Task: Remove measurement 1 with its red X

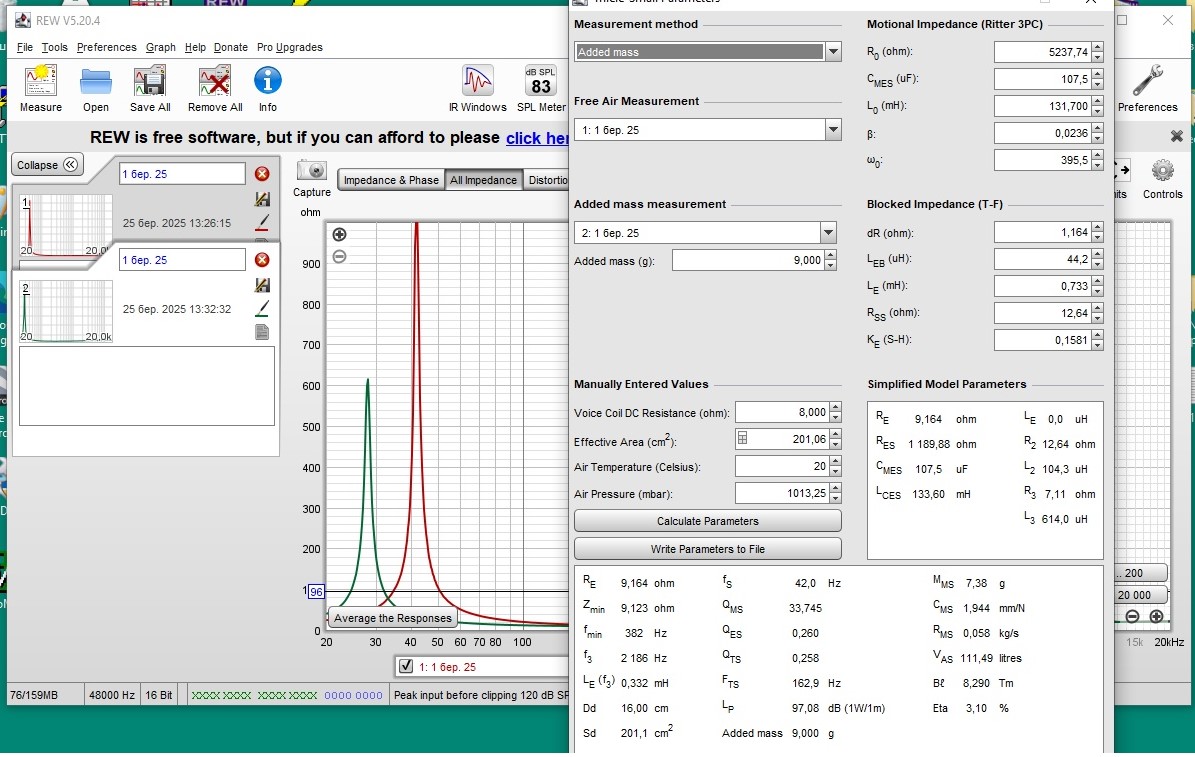Action: coord(262,174)
